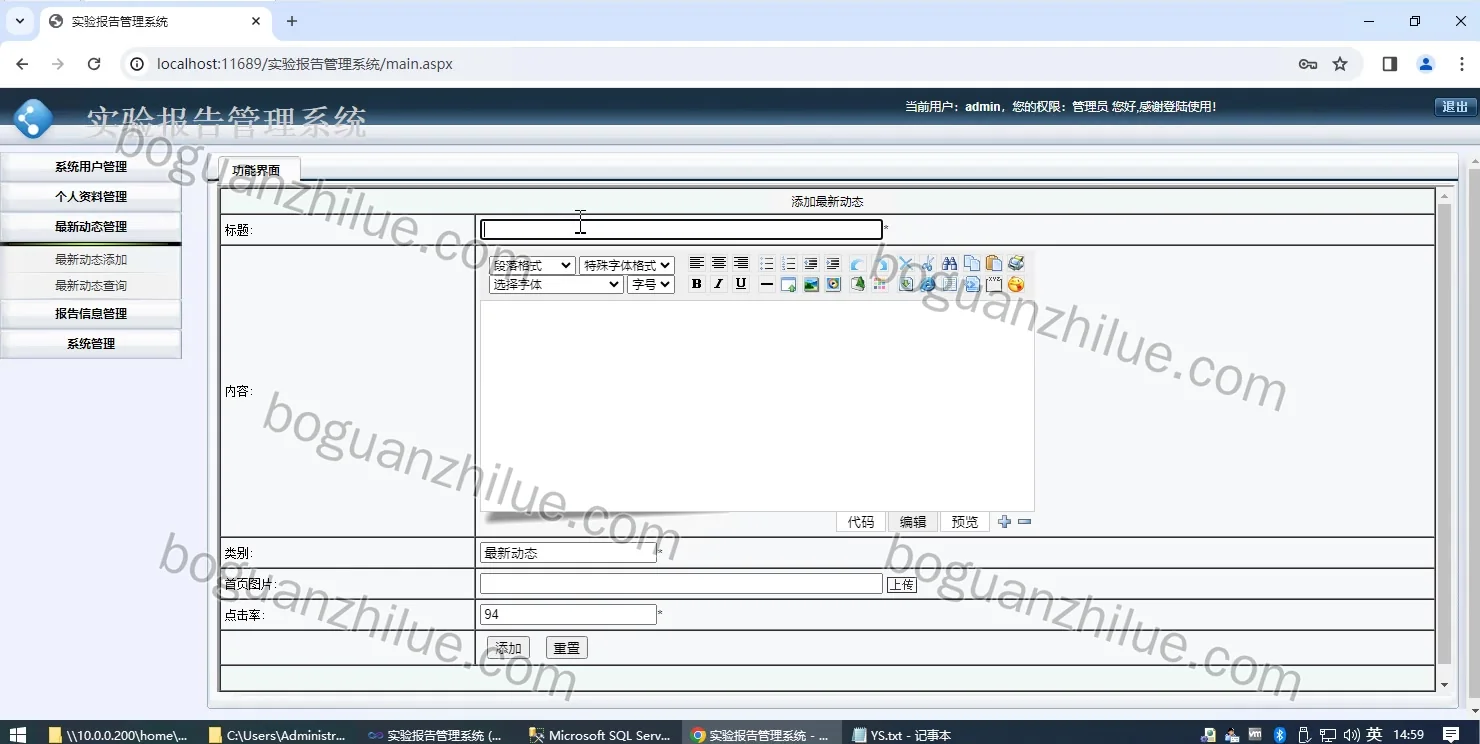Align text left in editor toolbar

coord(697,263)
